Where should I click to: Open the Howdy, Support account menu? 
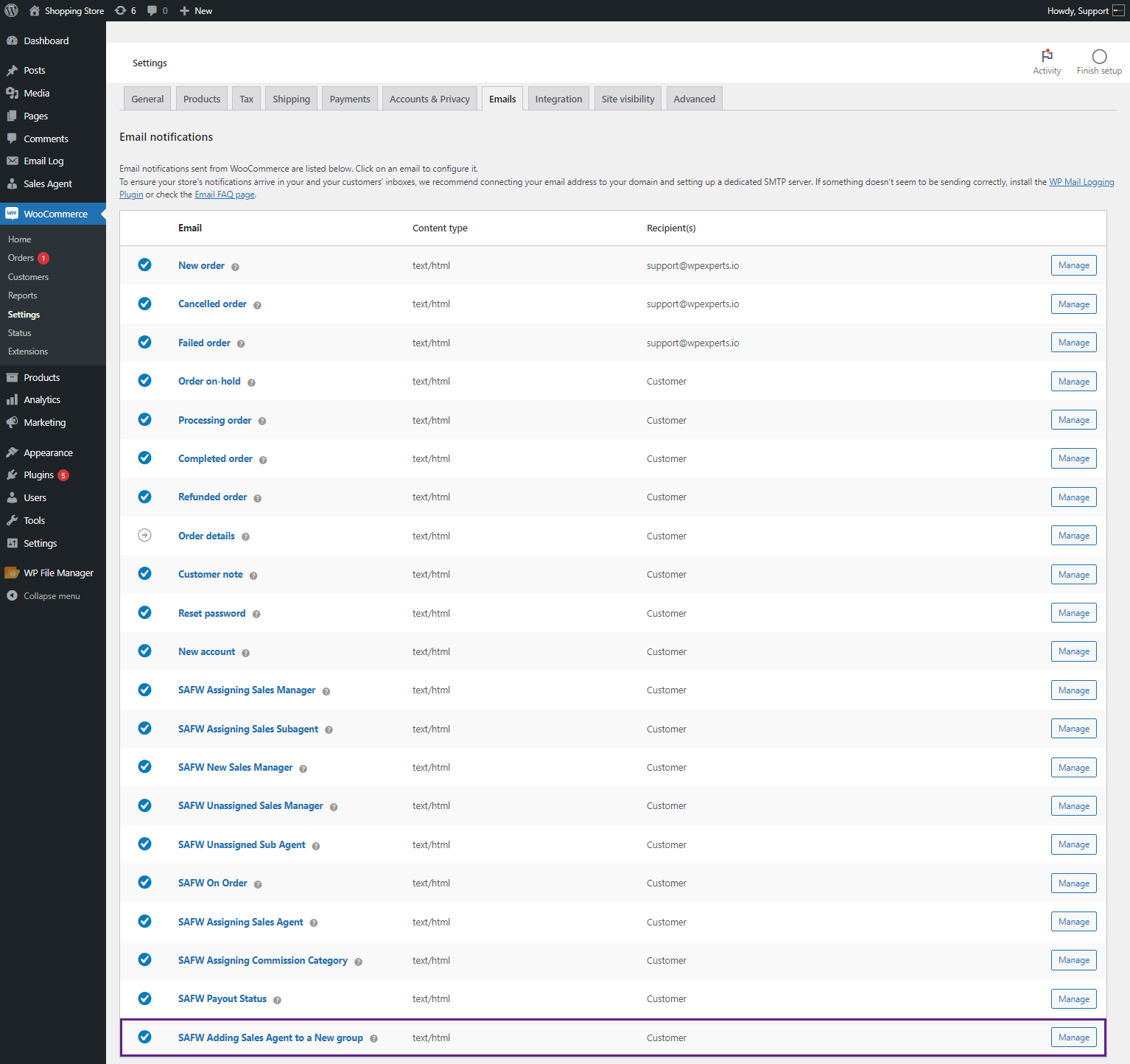1085,10
